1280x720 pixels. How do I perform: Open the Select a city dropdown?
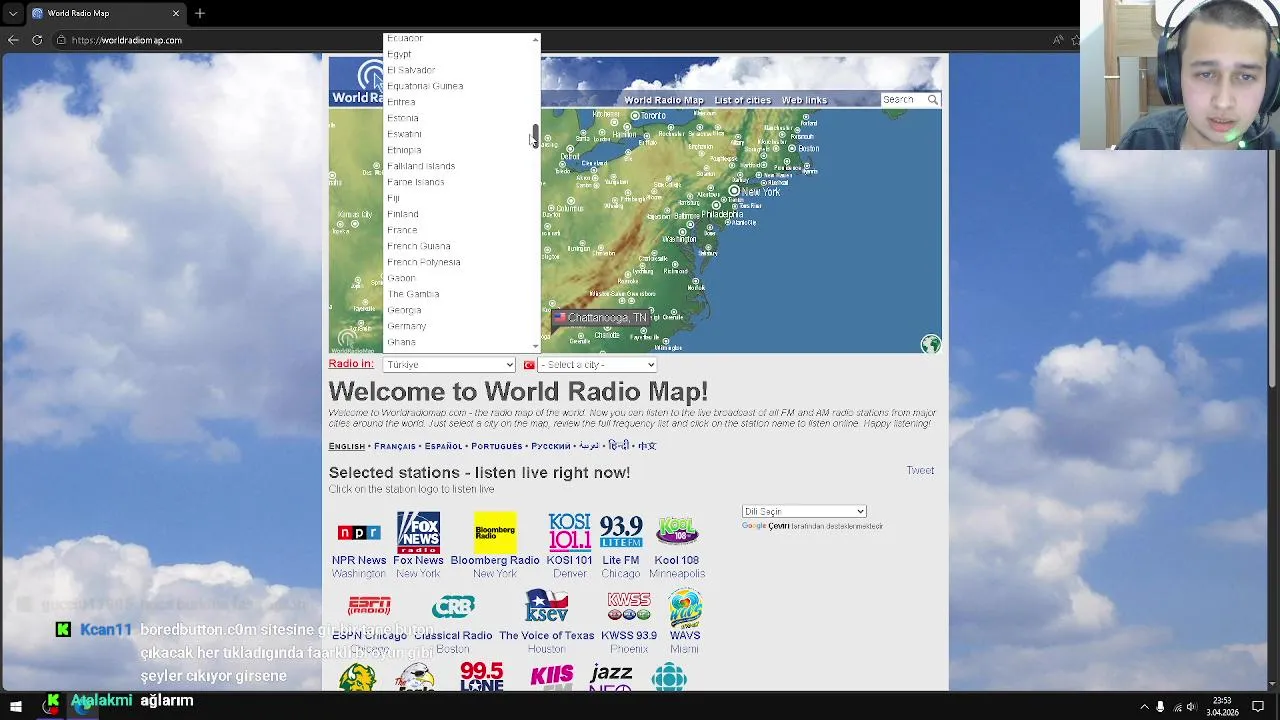tap(597, 365)
